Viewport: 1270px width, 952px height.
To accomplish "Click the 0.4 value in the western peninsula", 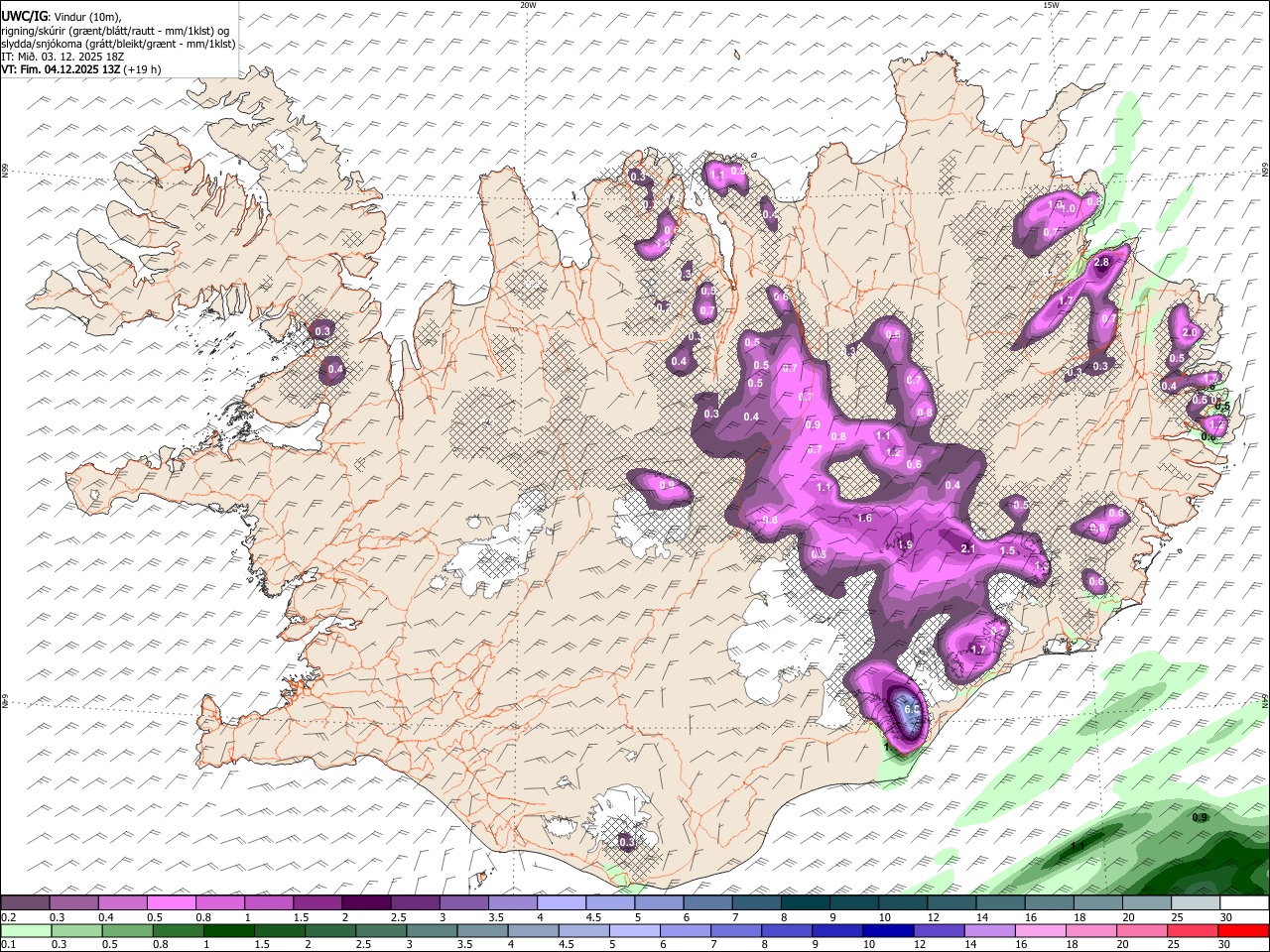I will click(335, 369).
